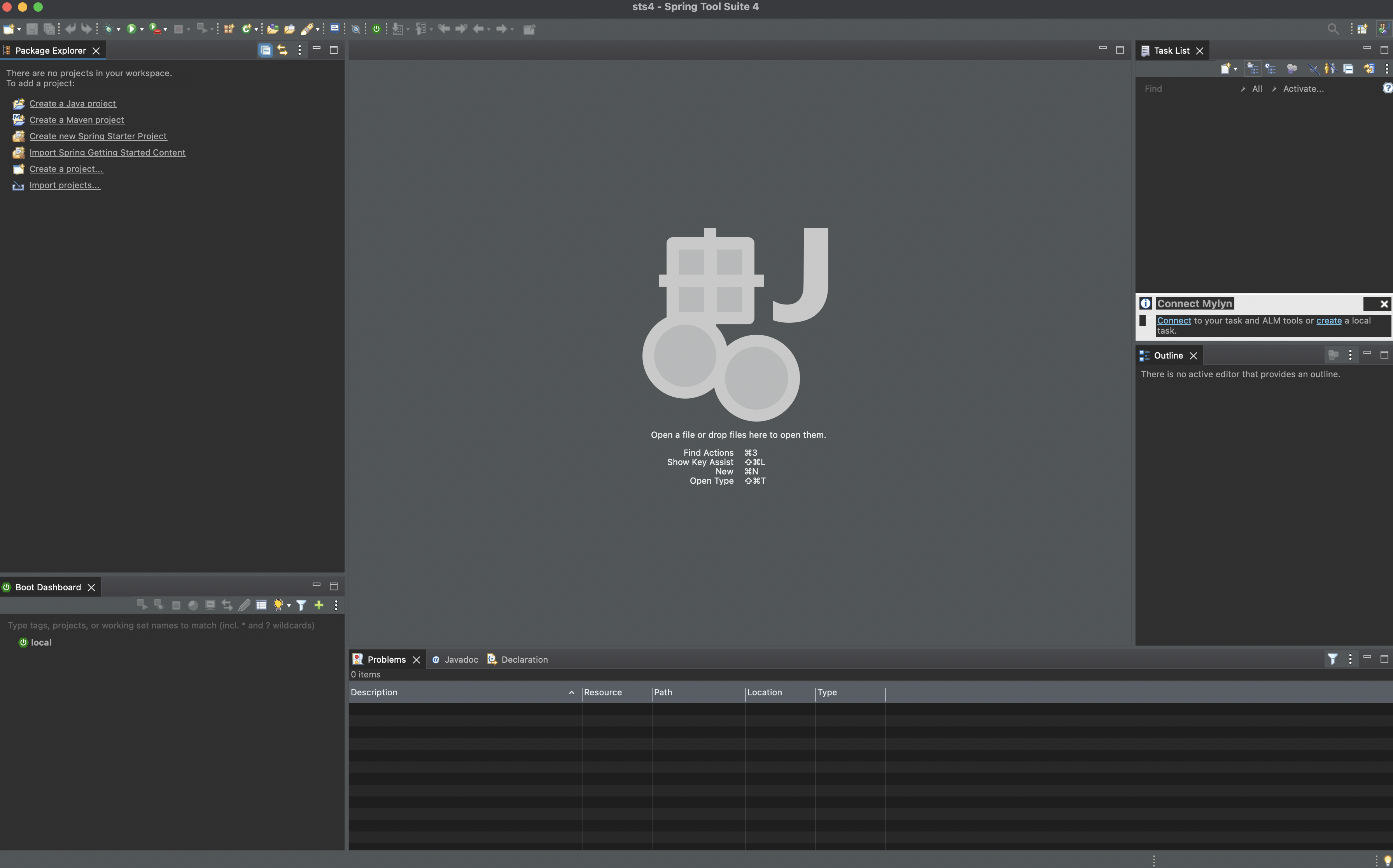The image size is (1393, 868).
Task: Toggle Focus on Workweek balls icon in Task List
Action: (x=1292, y=69)
